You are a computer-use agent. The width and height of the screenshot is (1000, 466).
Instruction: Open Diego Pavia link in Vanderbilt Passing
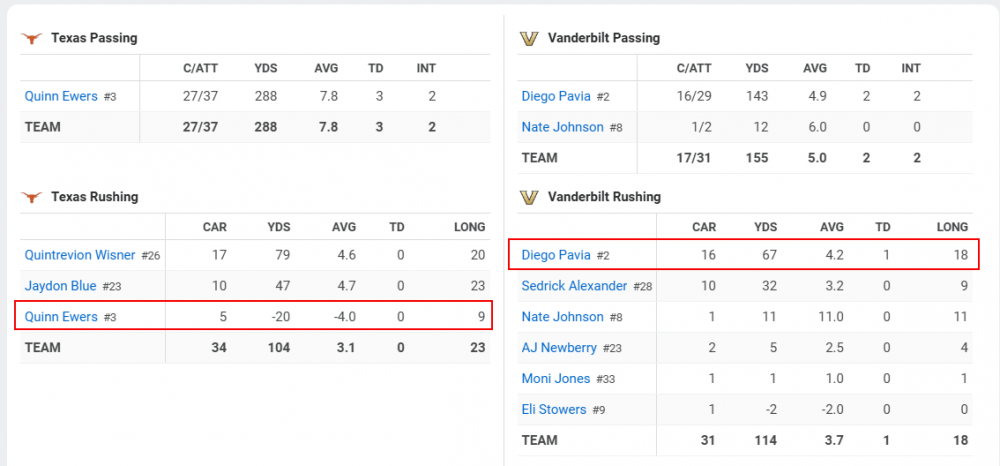click(557, 97)
